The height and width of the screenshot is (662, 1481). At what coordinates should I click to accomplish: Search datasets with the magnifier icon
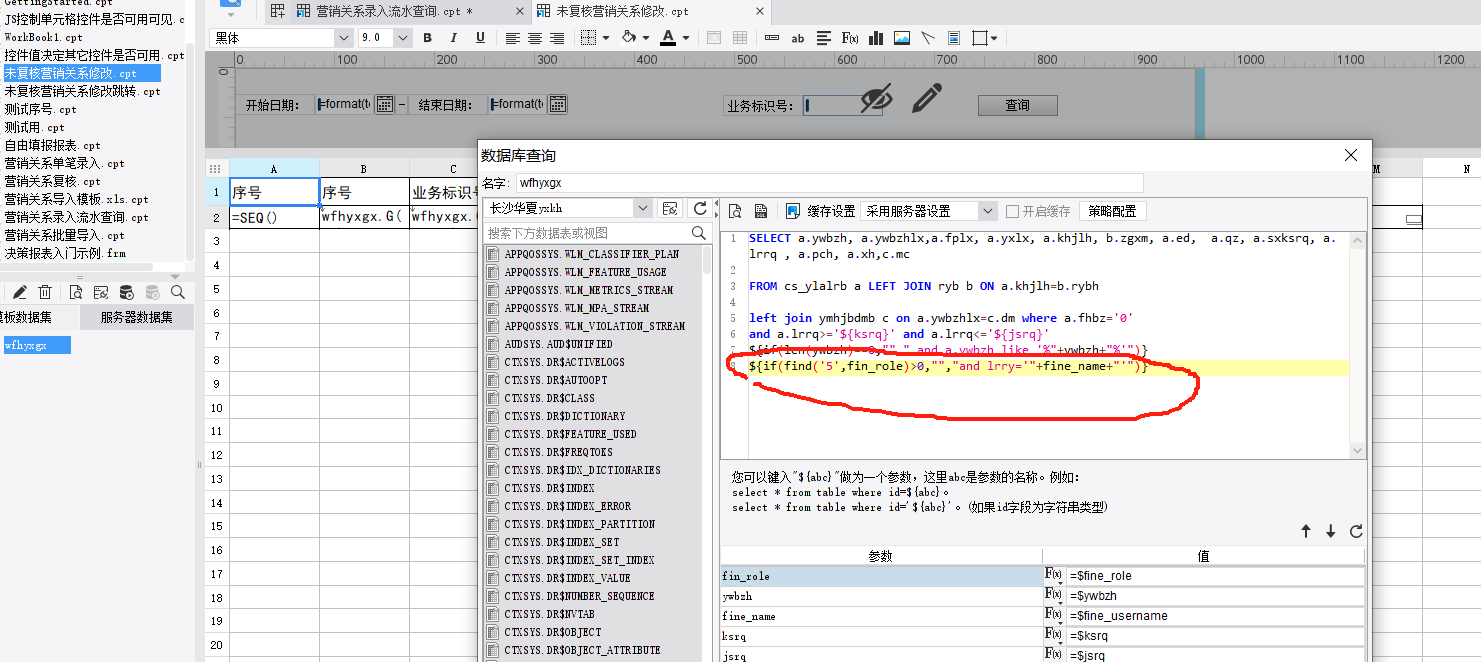178,292
